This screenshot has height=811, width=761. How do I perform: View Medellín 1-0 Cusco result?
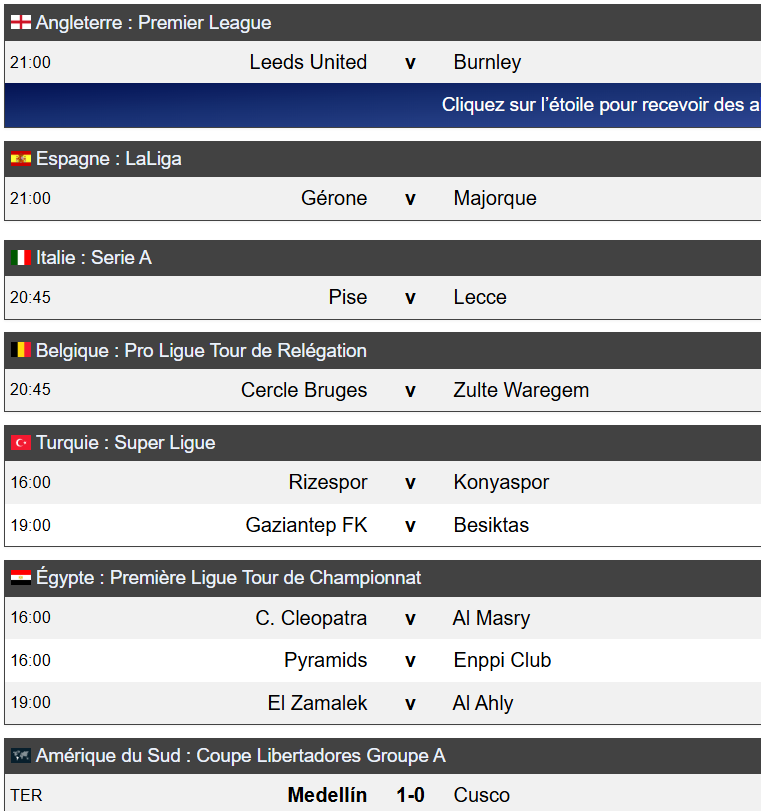click(382, 794)
